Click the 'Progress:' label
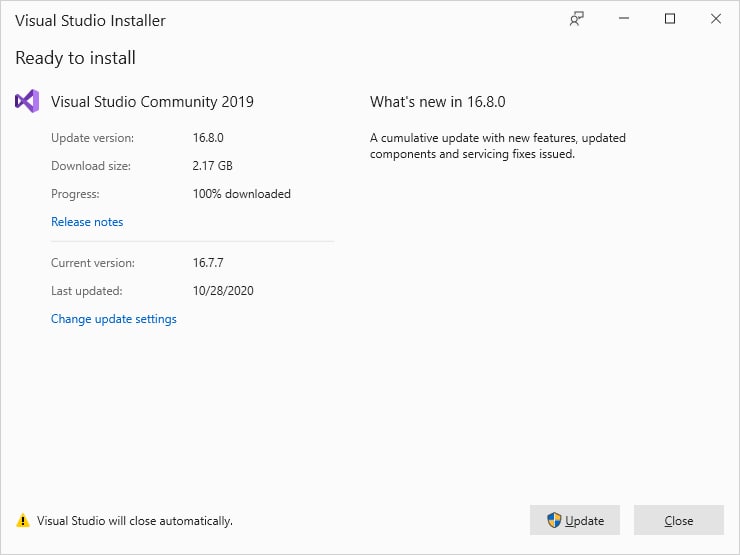The height and width of the screenshot is (555, 740). [76, 194]
